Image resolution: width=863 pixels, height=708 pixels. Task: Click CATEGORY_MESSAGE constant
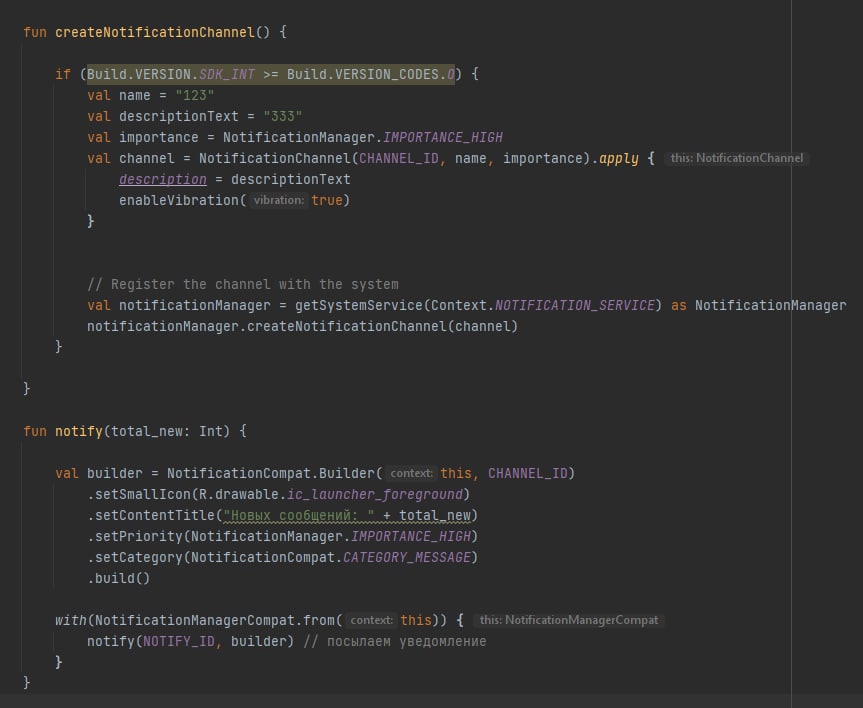(x=407, y=557)
